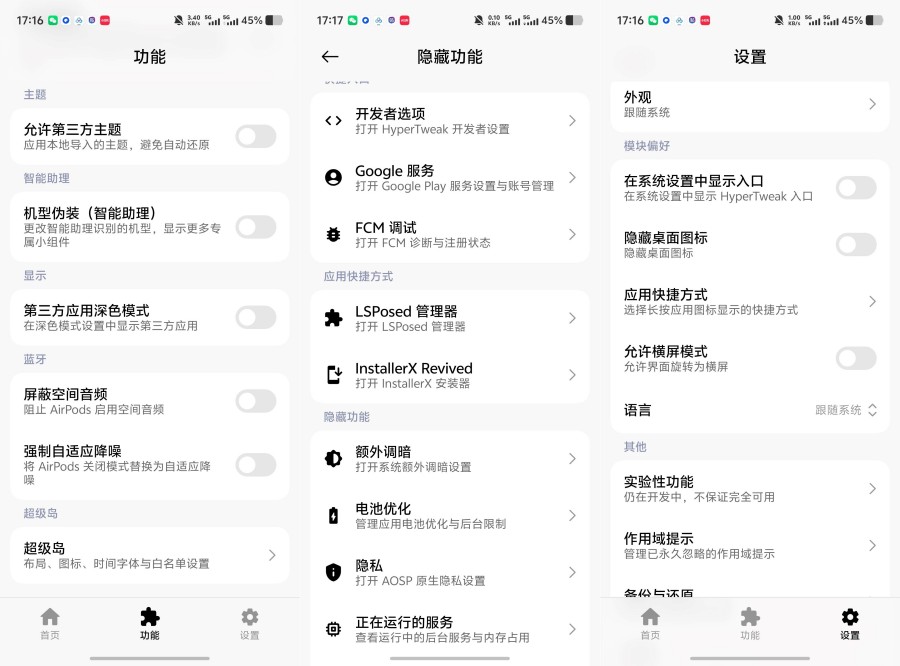
Task: Enable 强制自适应降噪 switch
Action: point(256,464)
